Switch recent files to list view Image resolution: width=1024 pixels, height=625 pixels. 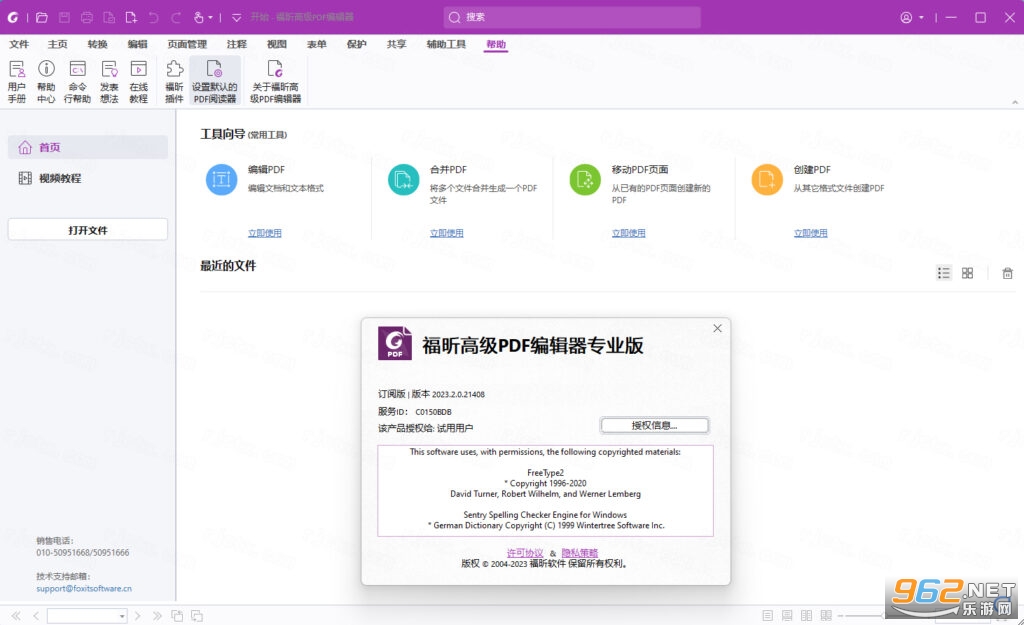click(x=944, y=273)
